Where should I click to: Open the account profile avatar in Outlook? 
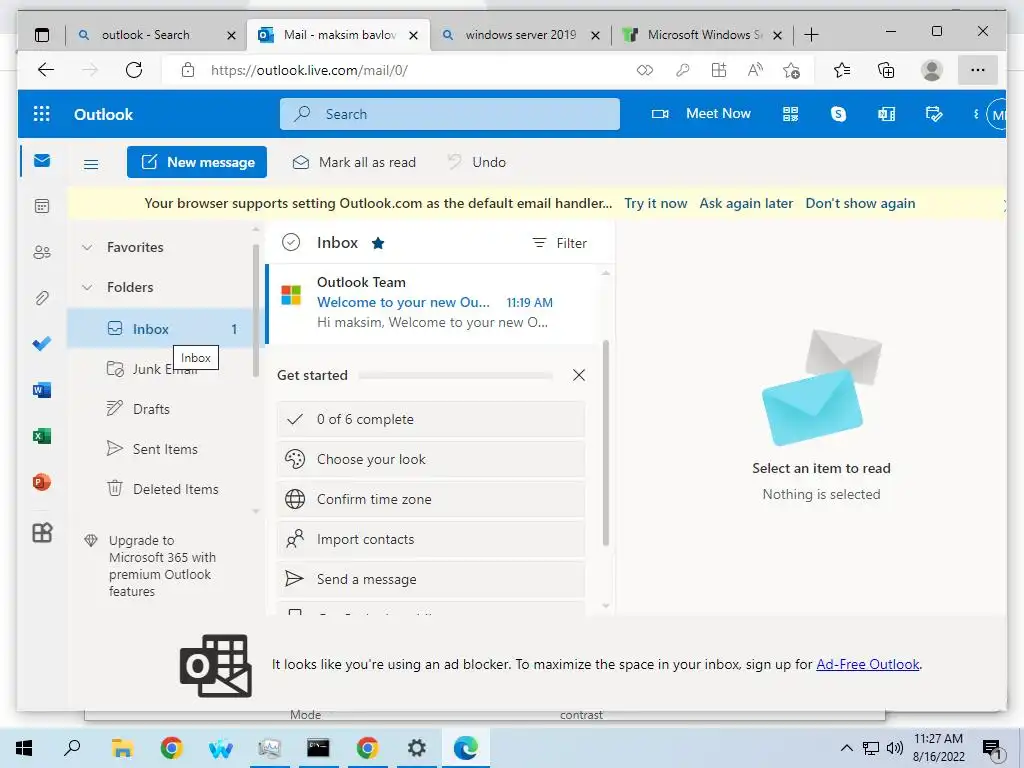click(998, 115)
